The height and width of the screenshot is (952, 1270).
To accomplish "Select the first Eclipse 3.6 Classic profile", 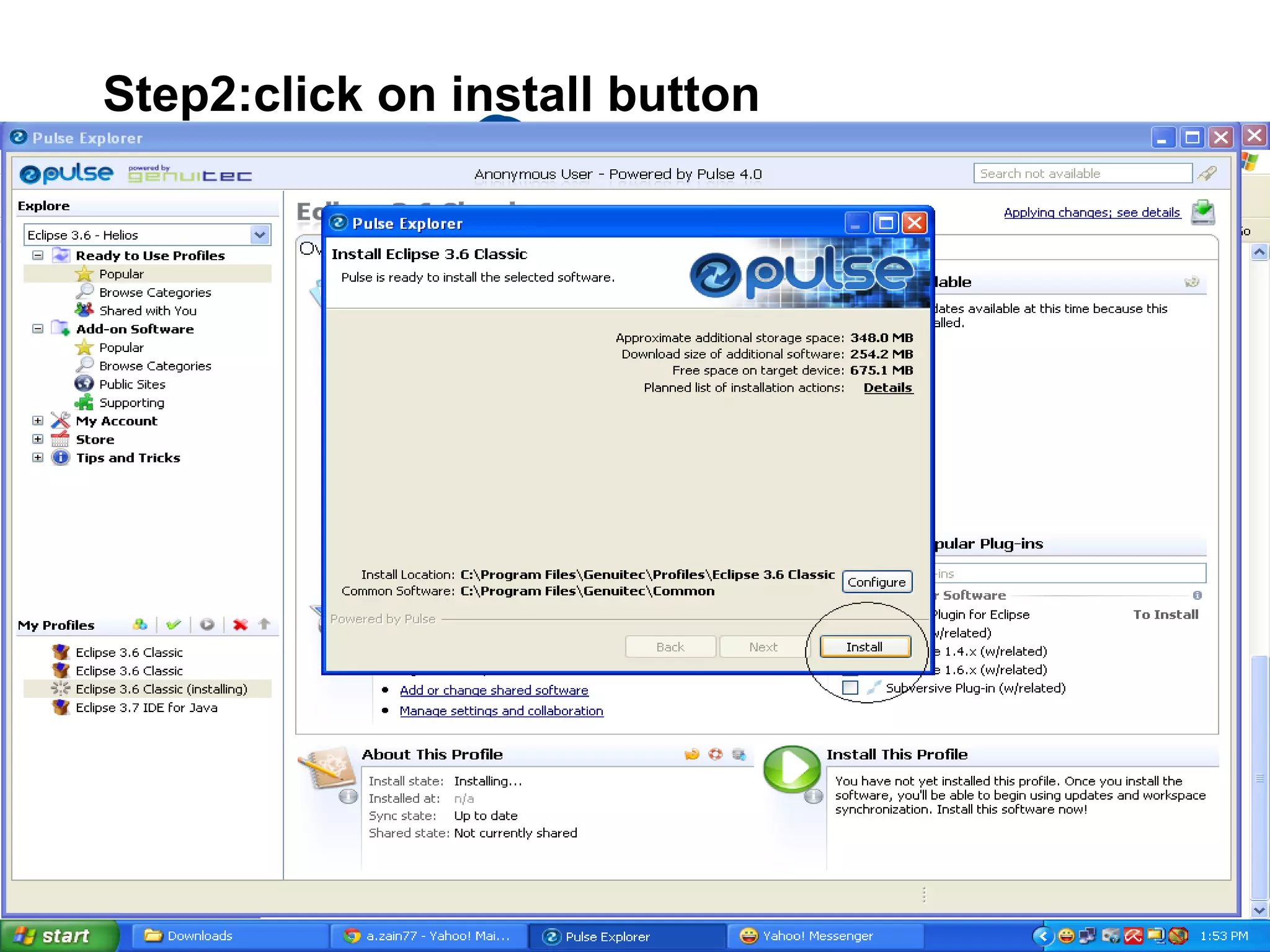I will [128, 652].
